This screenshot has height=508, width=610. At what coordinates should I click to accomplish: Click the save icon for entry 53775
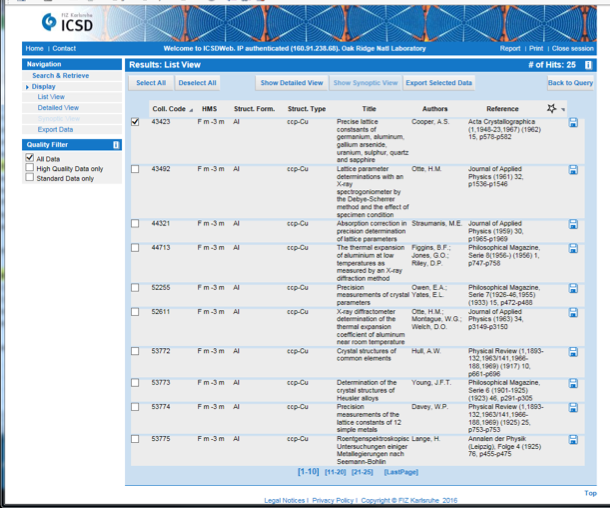click(574, 439)
